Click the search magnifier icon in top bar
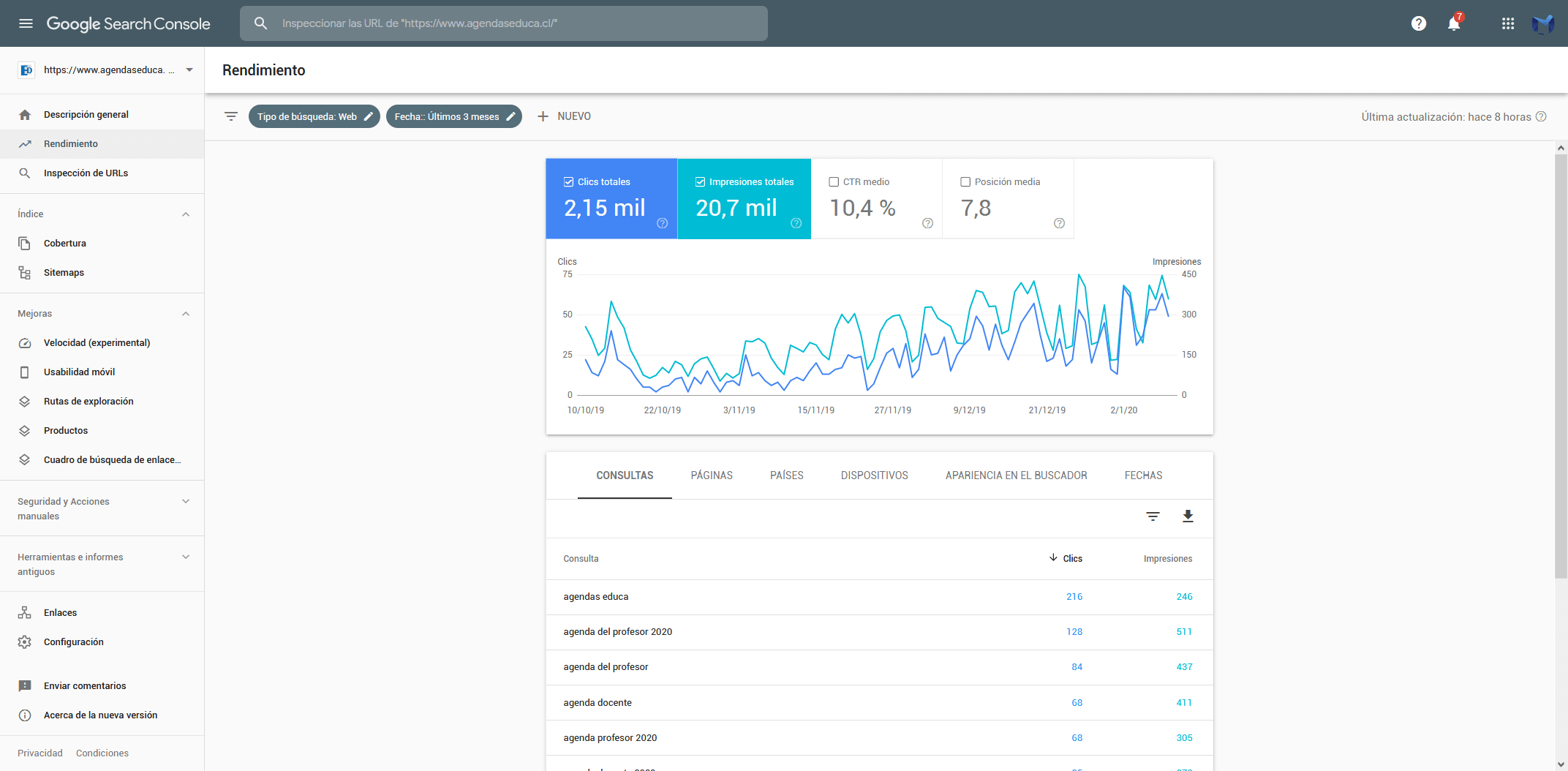This screenshot has height=771, width=1568. (260, 23)
